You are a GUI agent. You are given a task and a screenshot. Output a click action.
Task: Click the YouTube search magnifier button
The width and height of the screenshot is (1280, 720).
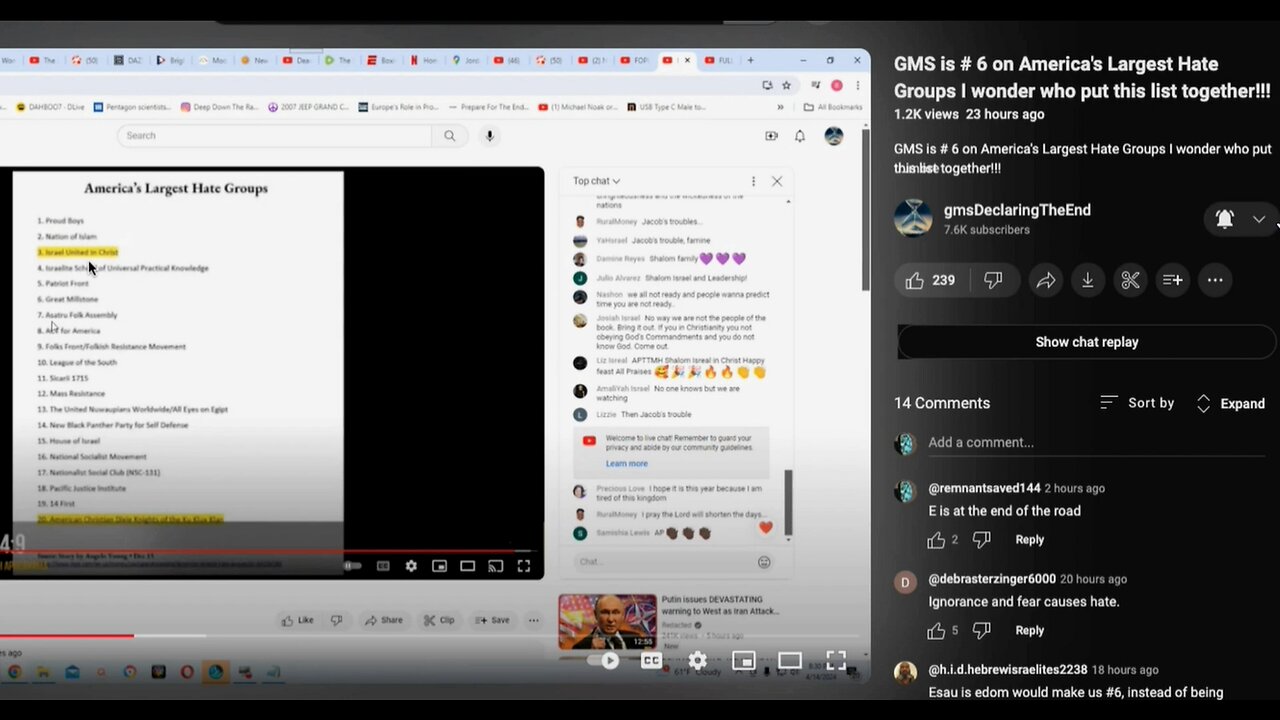[x=450, y=136]
